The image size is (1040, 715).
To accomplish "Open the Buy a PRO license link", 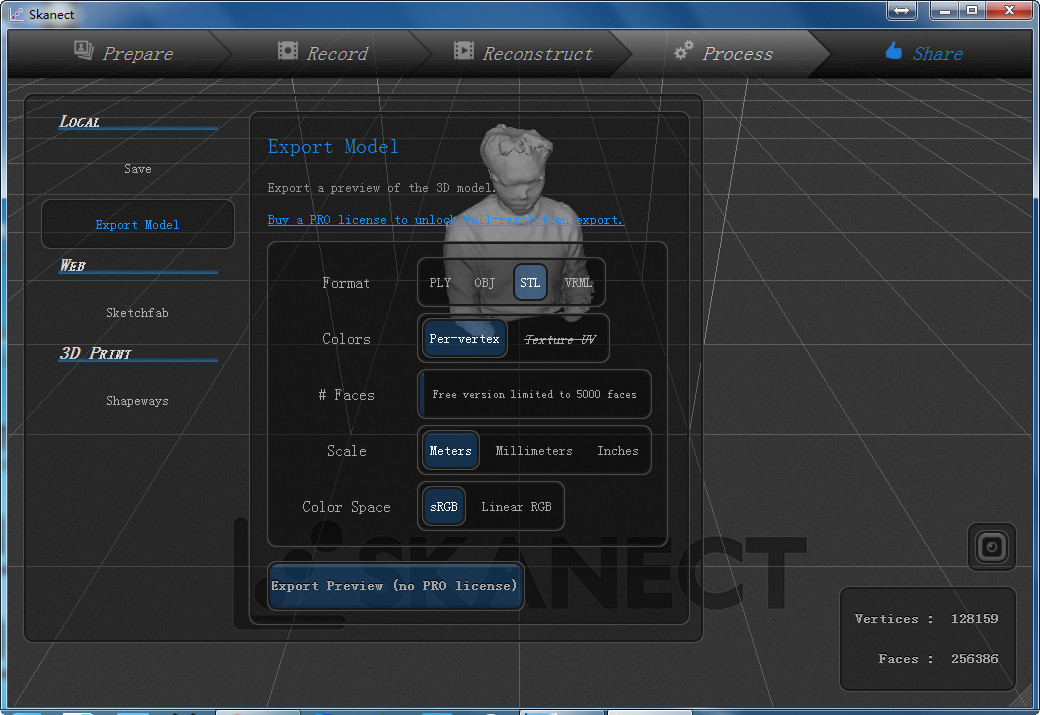I will click(445, 220).
